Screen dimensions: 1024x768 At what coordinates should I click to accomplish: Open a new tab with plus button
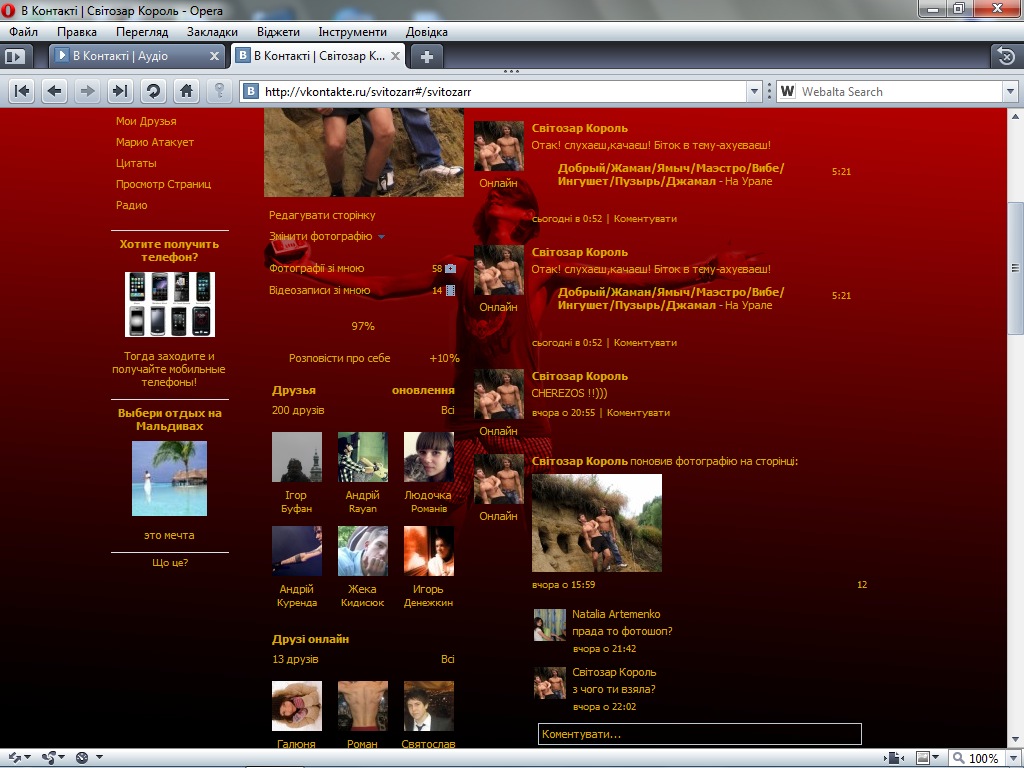426,56
